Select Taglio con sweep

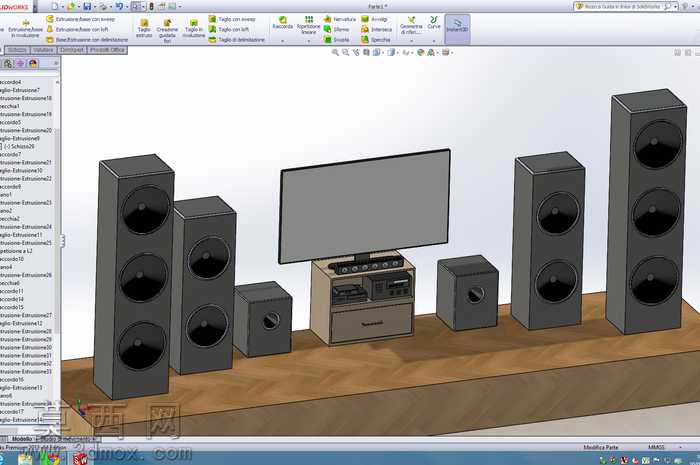[232, 19]
